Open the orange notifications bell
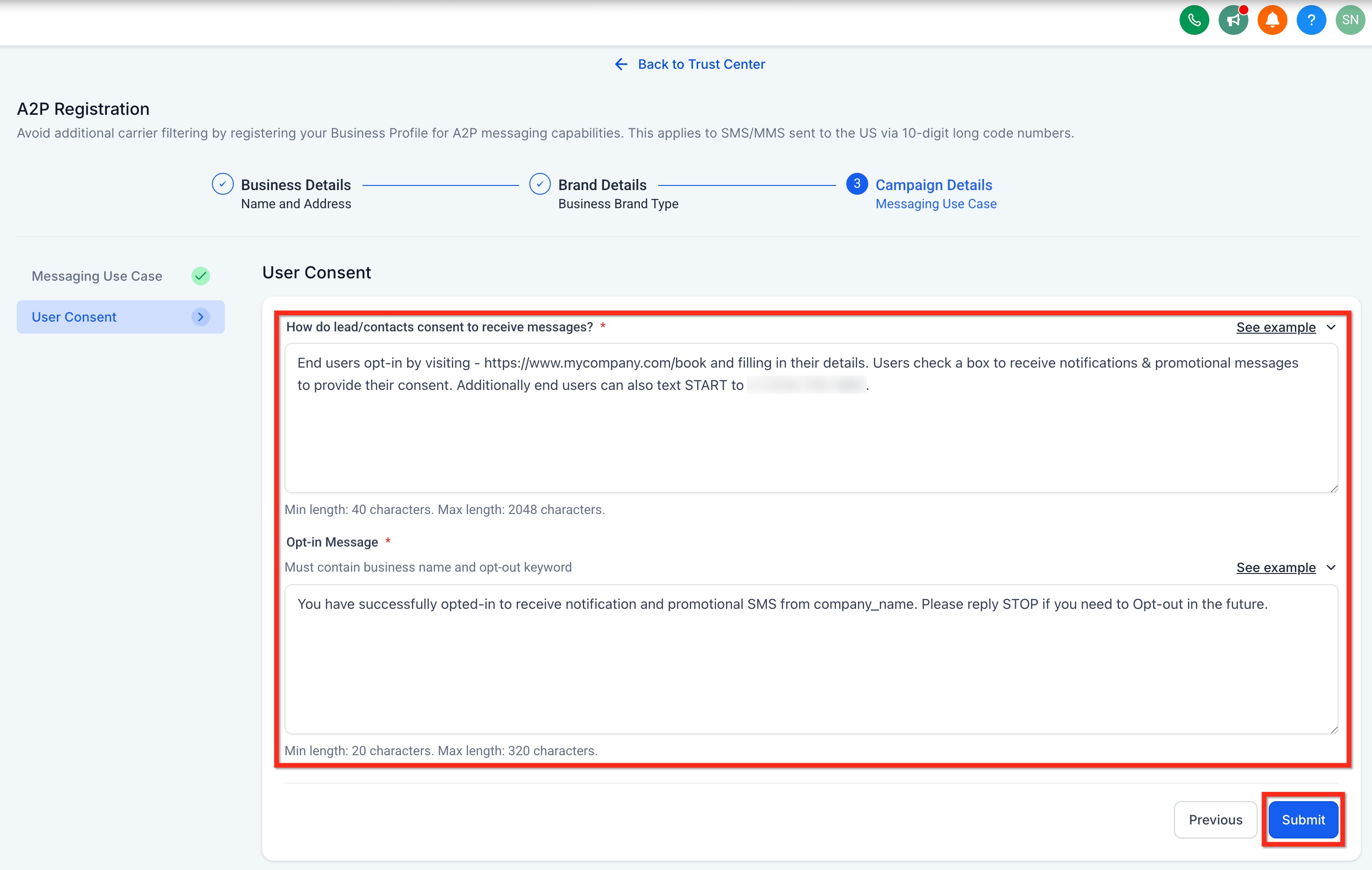Viewport: 1372px width, 870px height. (1272, 20)
